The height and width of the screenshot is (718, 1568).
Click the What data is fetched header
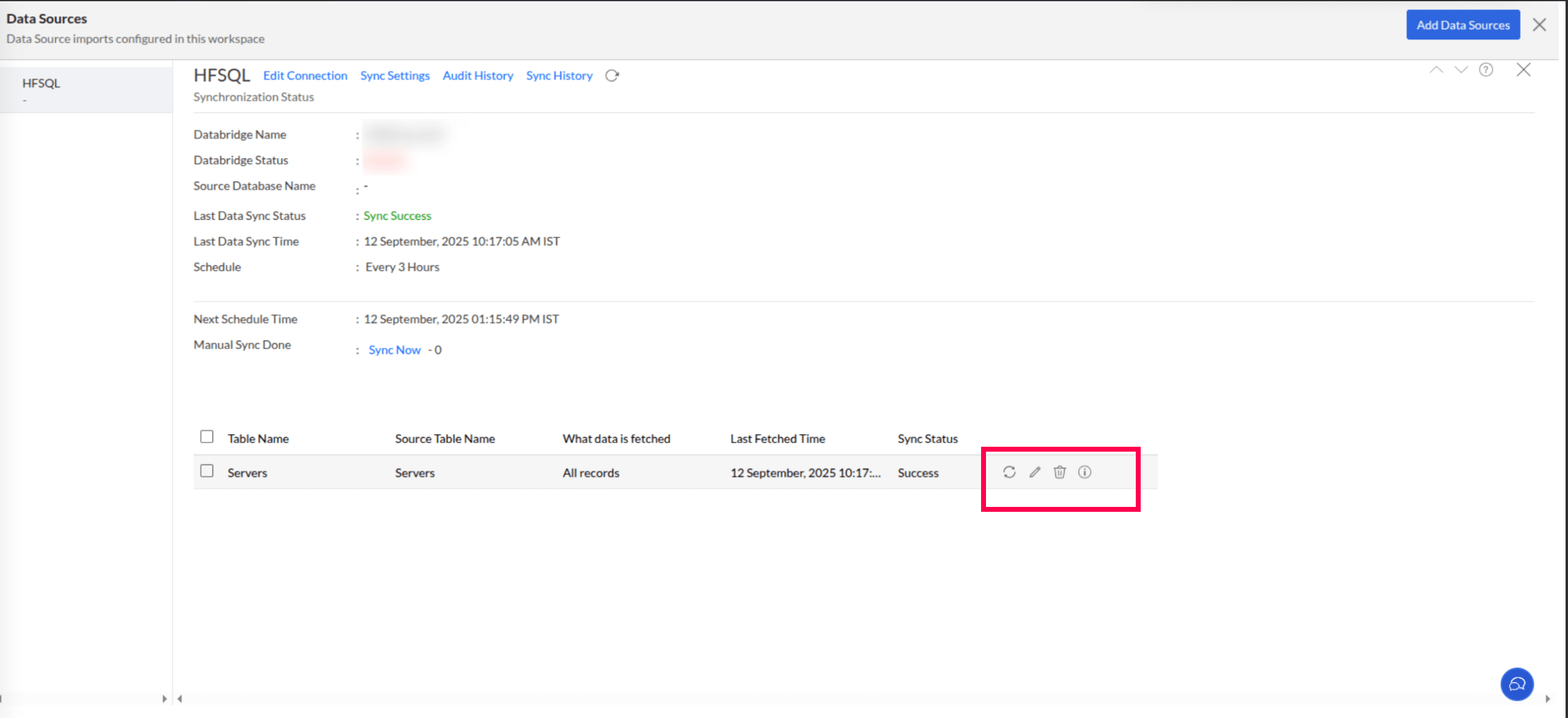pyautogui.click(x=616, y=439)
